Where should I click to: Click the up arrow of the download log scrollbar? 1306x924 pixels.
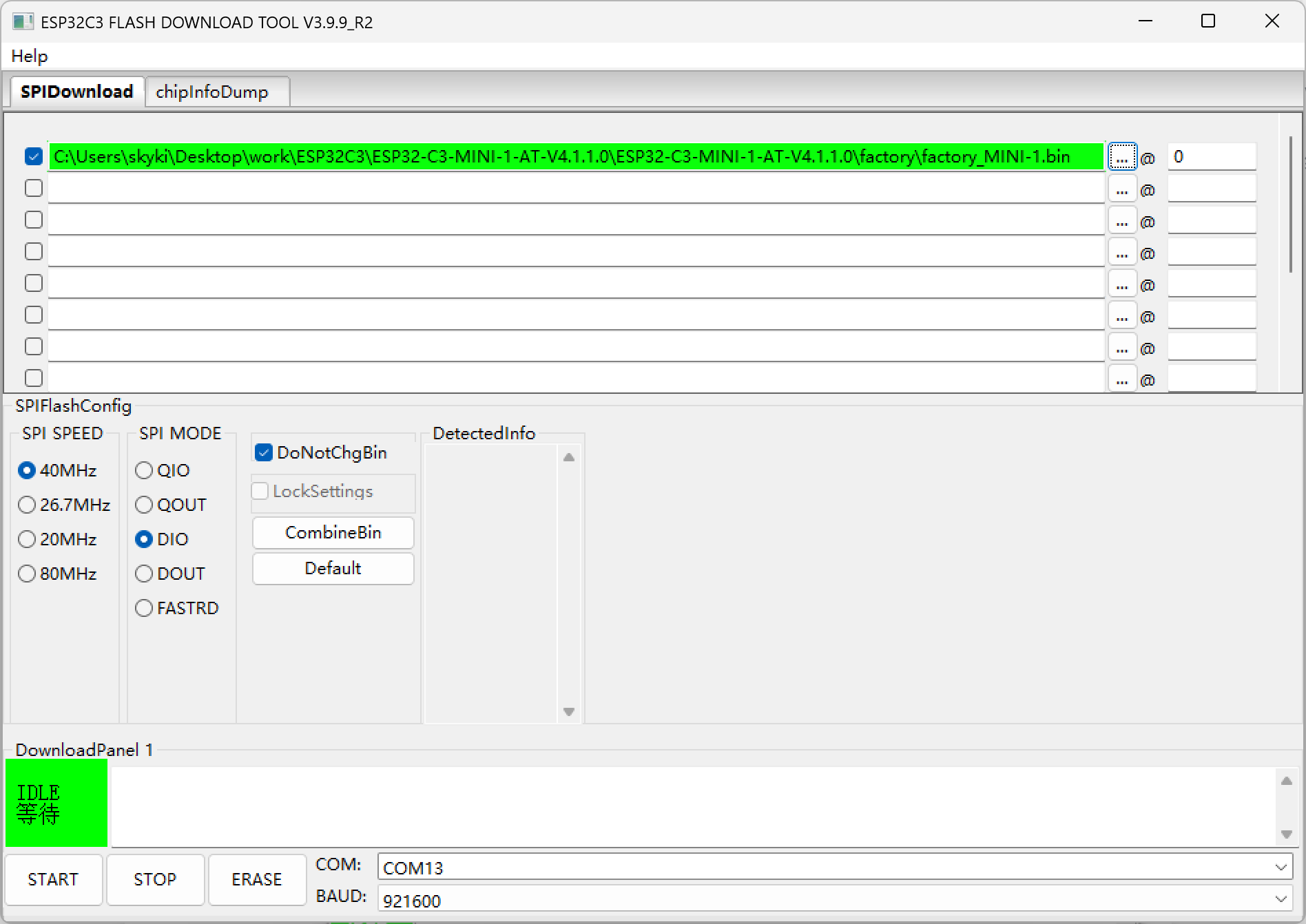tap(1287, 781)
